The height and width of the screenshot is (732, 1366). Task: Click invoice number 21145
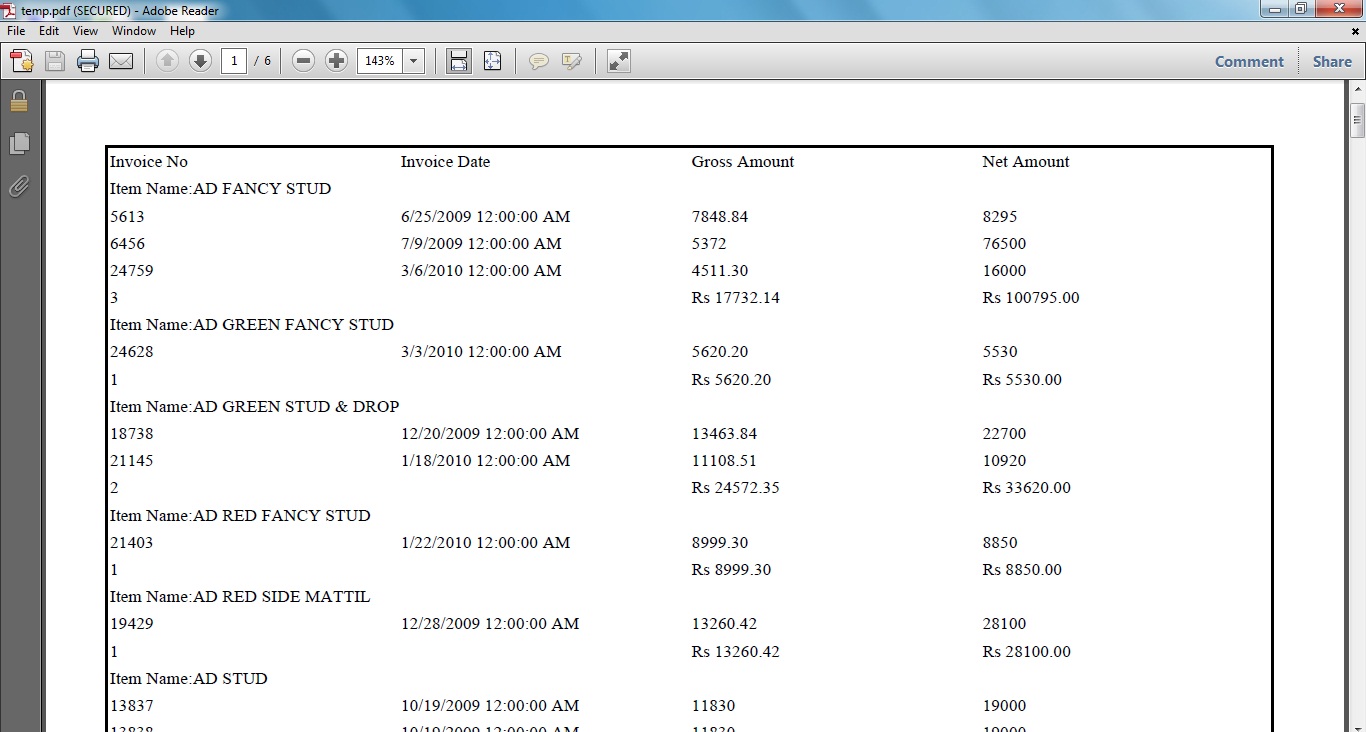tap(132, 461)
